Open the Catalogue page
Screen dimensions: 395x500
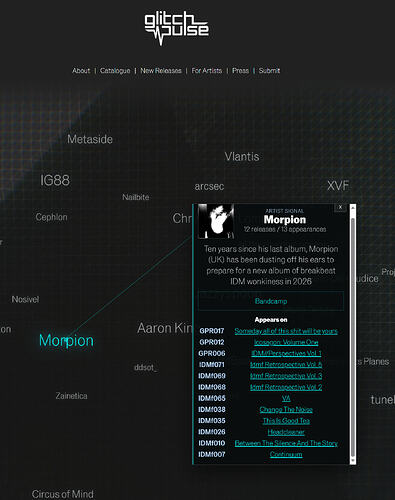pyautogui.click(x=115, y=71)
